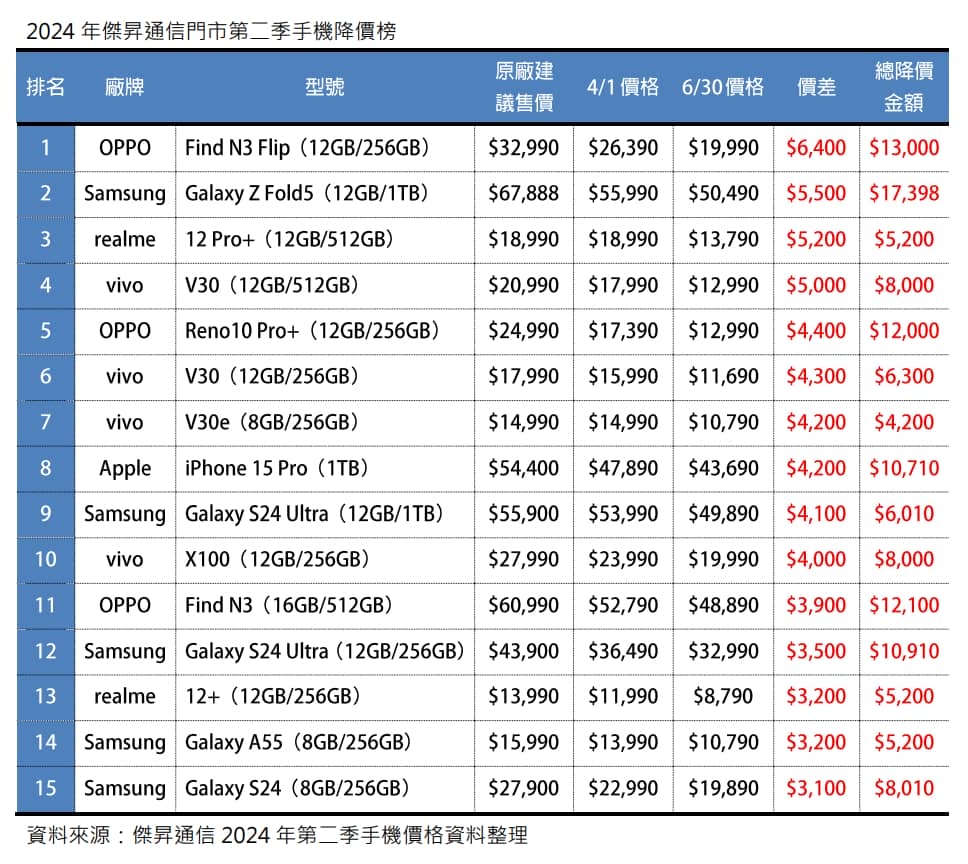The height and width of the screenshot is (864, 968).
Task: Select the $17,398 total drop amount
Action: tap(904, 194)
